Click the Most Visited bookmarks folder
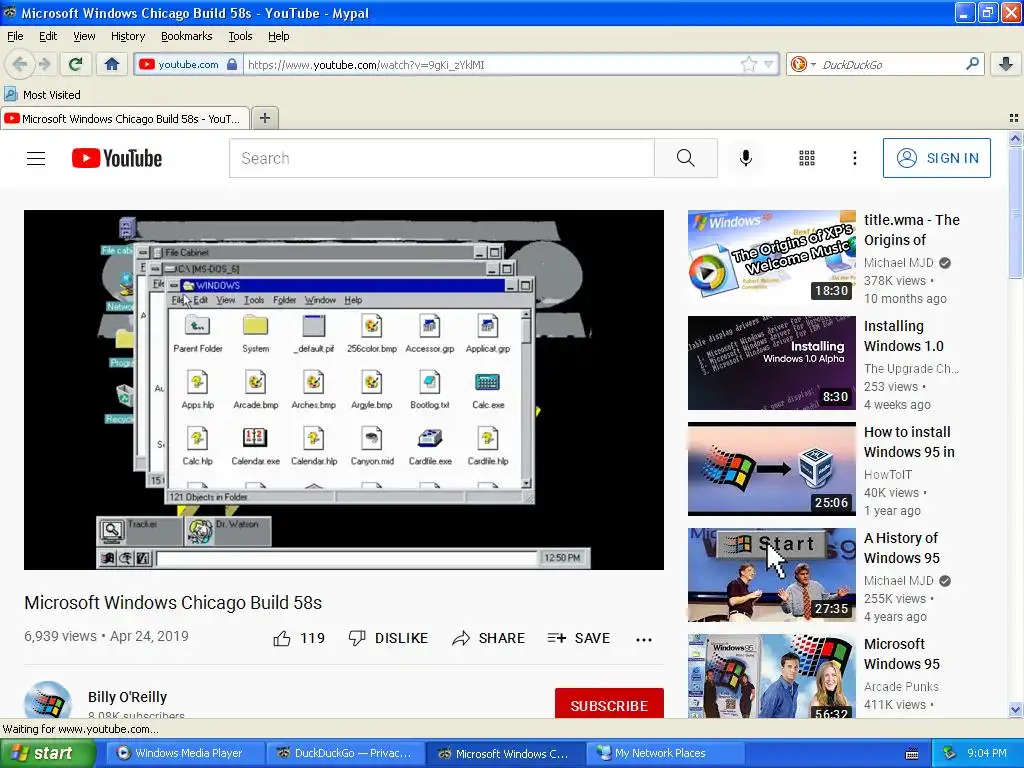The width and height of the screenshot is (1024, 768). point(42,95)
